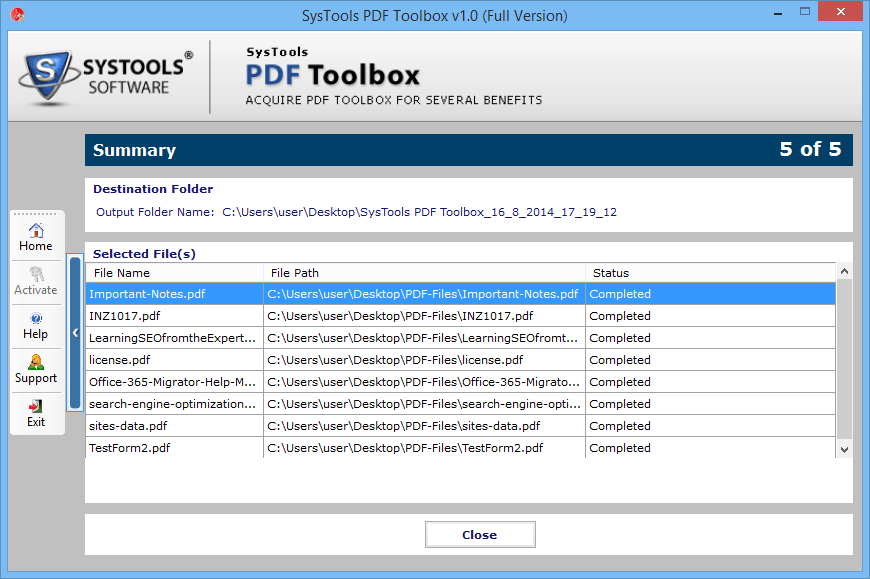Select the Important-Notes.pdf file name
Viewport: 870px width, 579px height.
(x=147, y=294)
